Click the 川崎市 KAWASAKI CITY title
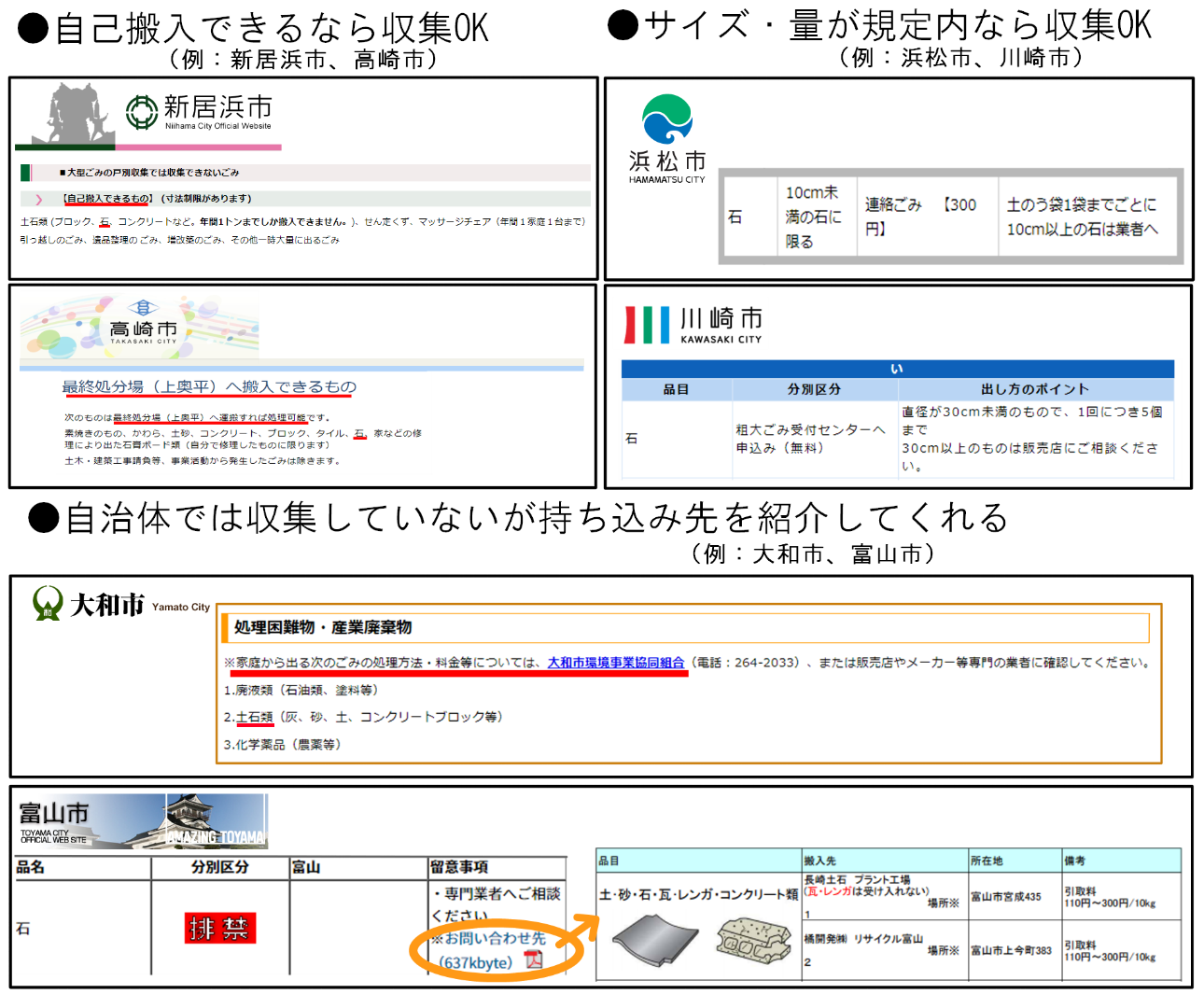Screen dimensions: 1204x1008 721,325
